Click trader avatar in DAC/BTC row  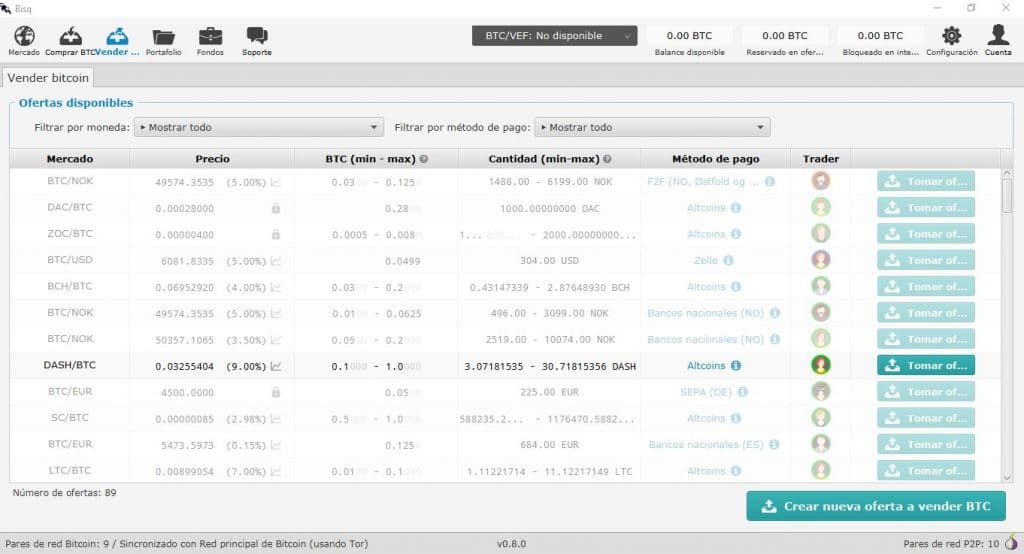(x=821, y=207)
